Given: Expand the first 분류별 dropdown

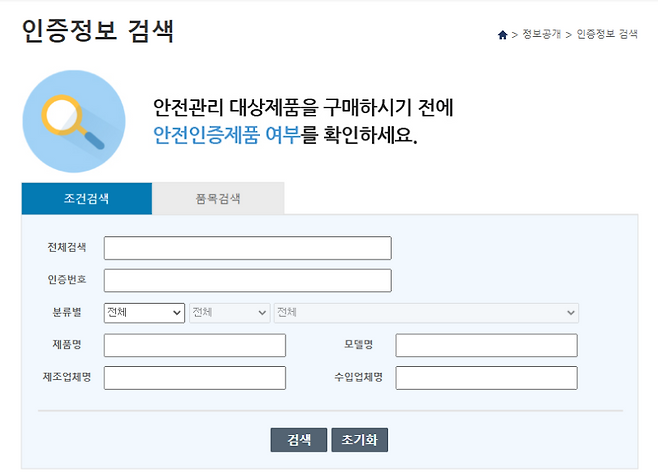Looking at the screenshot, I should click(144, 313).
